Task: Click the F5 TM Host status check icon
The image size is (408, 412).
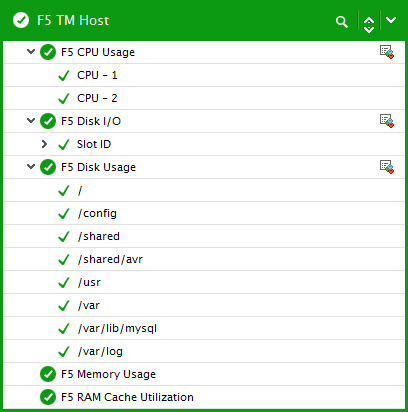Action: pos(21,20)
